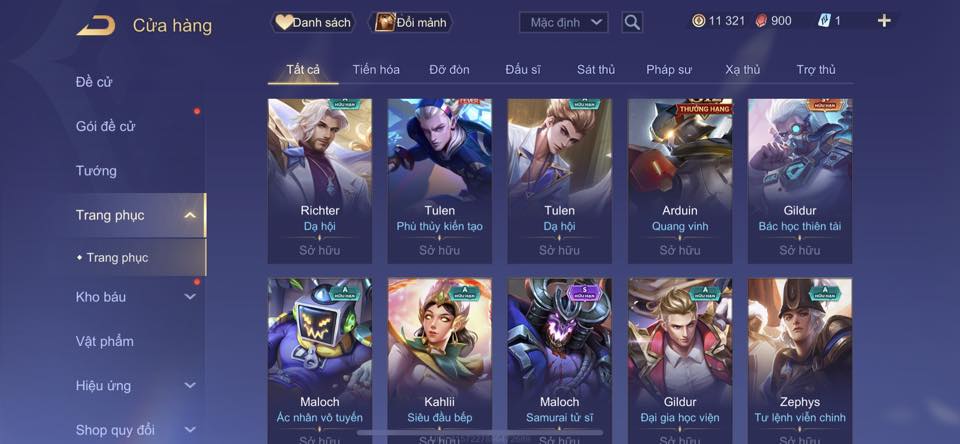Image resolution: width=960 pixels, height=444 pixels.
Task: Switch to the Sát thủ tab
Action: pyautogui.click(x=596, y=70)
